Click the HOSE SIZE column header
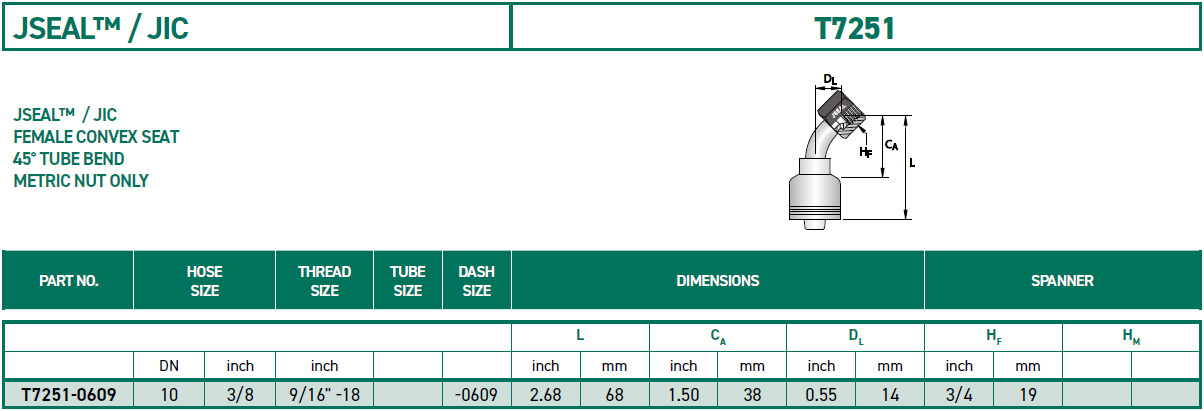 [204, 281]
